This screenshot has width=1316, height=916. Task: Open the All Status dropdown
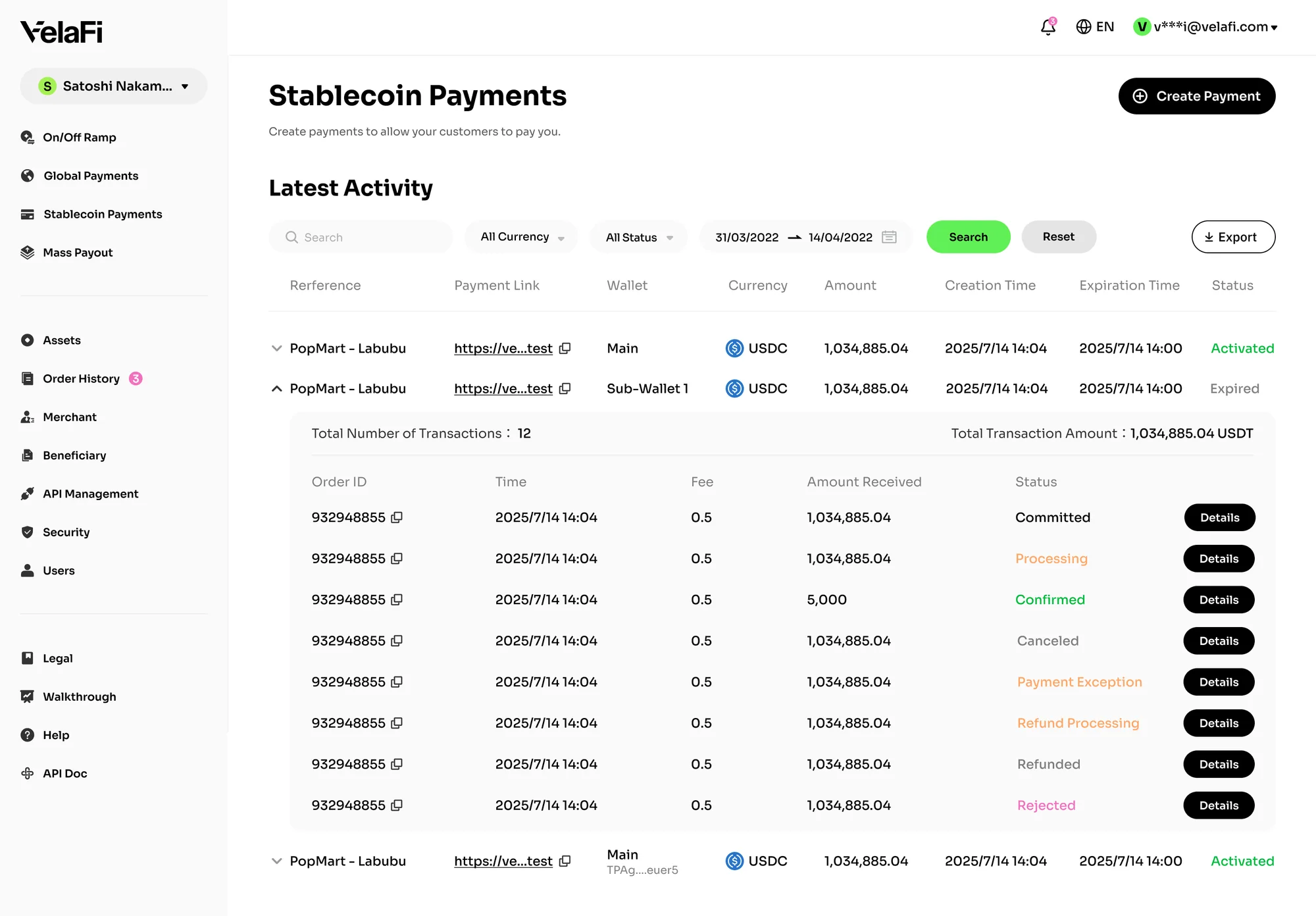click(638, 237)
